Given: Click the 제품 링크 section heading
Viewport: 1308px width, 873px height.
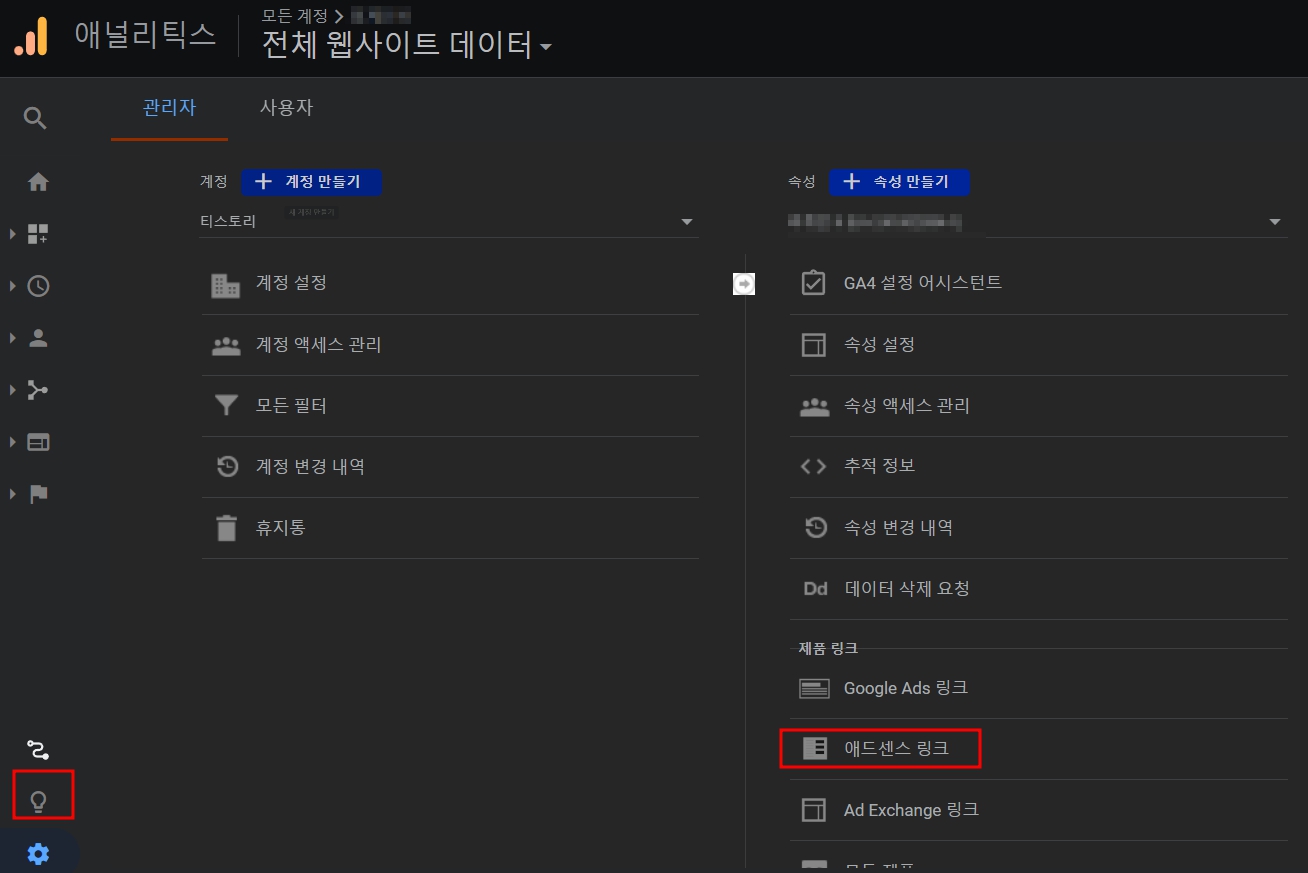Looking at the screenshot, I should [828, 648].
